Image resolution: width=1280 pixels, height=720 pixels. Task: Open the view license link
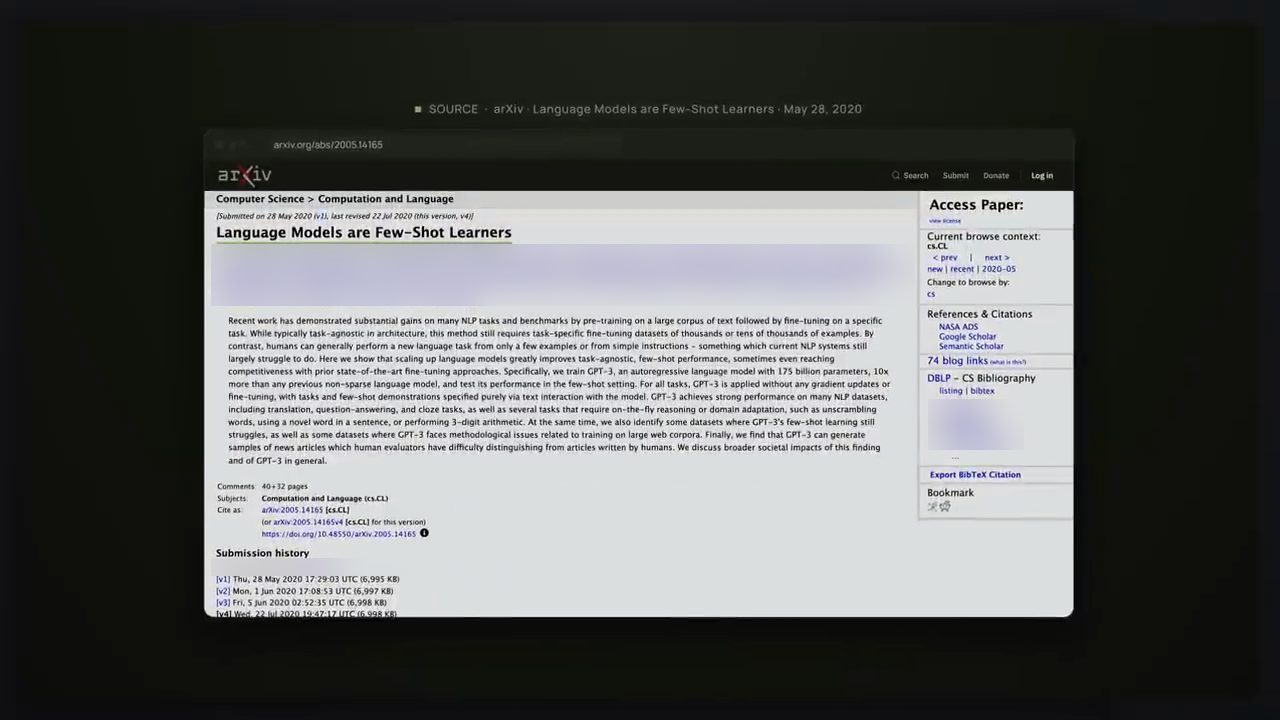[945, 221]
